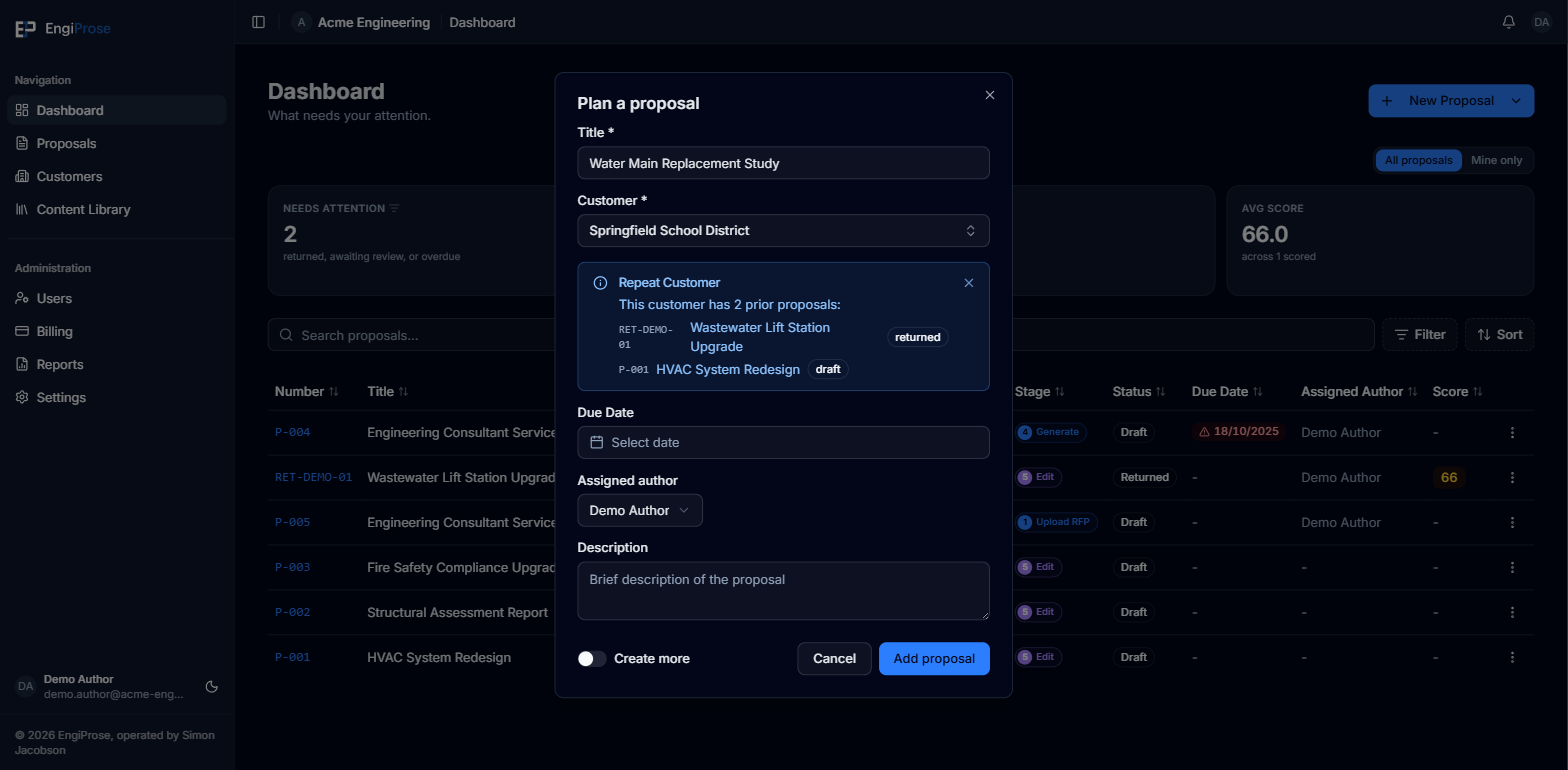1568x770 pixels.
Task: Select All proposals view toggle
Action: [1418, 160]
